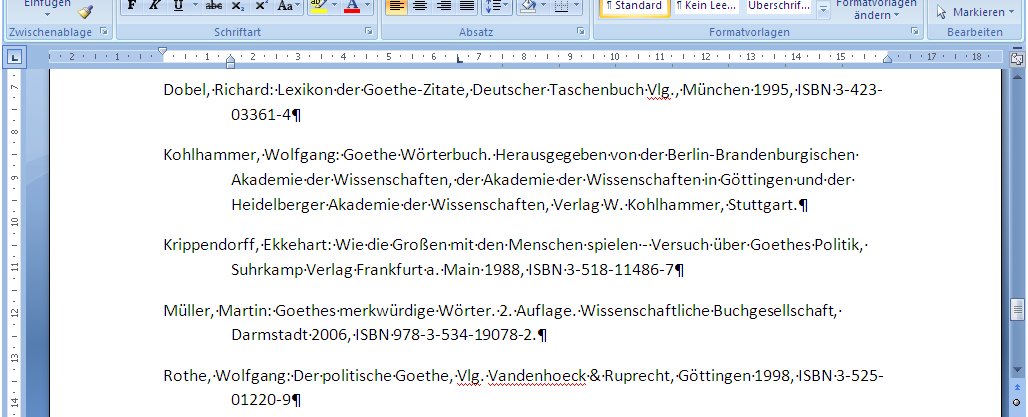Click the hanging indent marker on the ruler
1028x417 pixels.
[x=231, y=61]
